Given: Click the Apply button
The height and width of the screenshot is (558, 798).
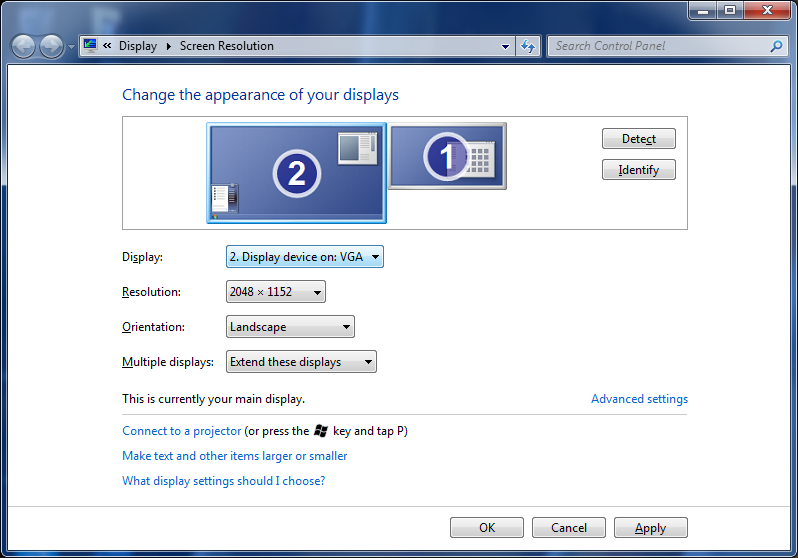Looking at the screenshot, I should [650, 528].
